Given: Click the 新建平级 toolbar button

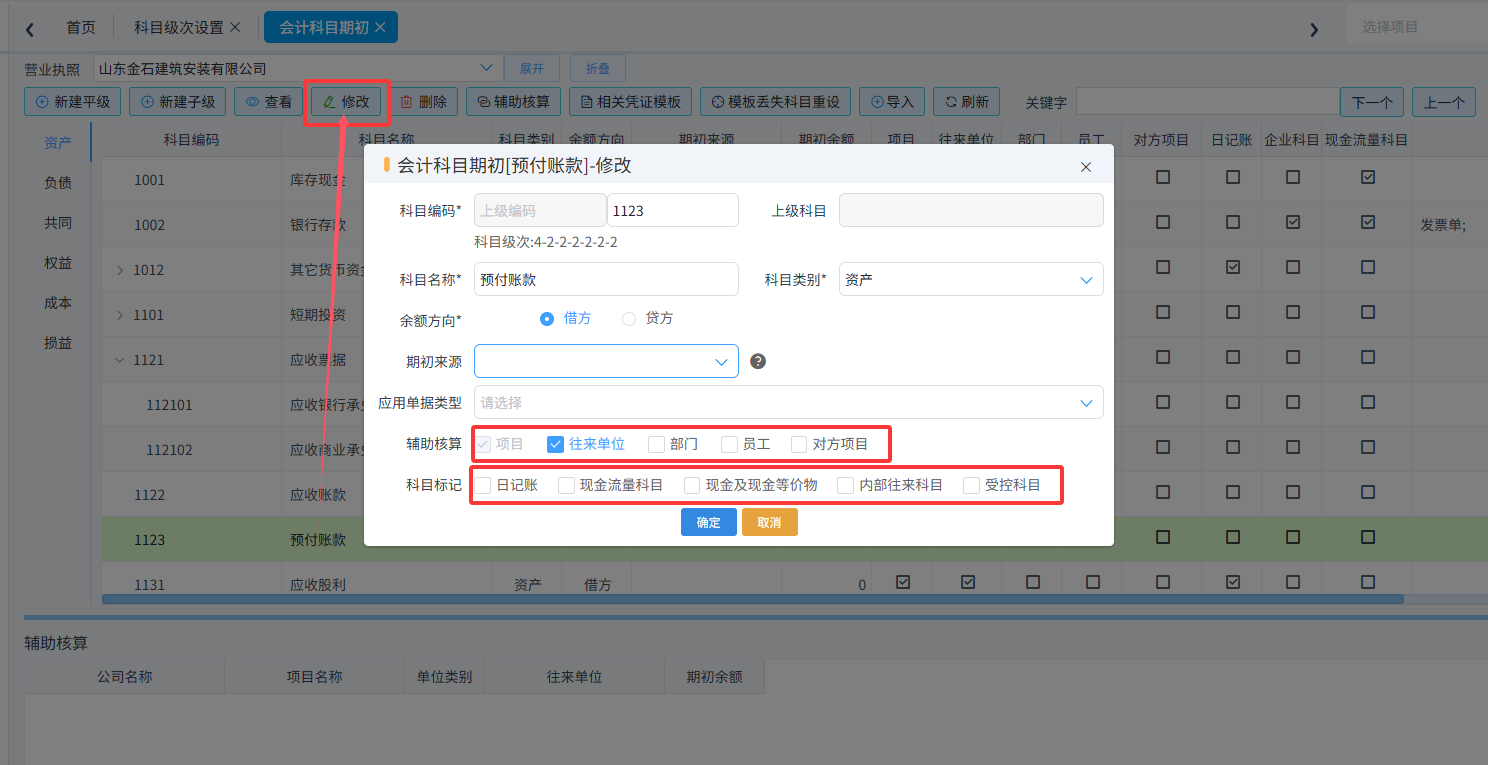Looking at the screenshot, I should point(73,102).
